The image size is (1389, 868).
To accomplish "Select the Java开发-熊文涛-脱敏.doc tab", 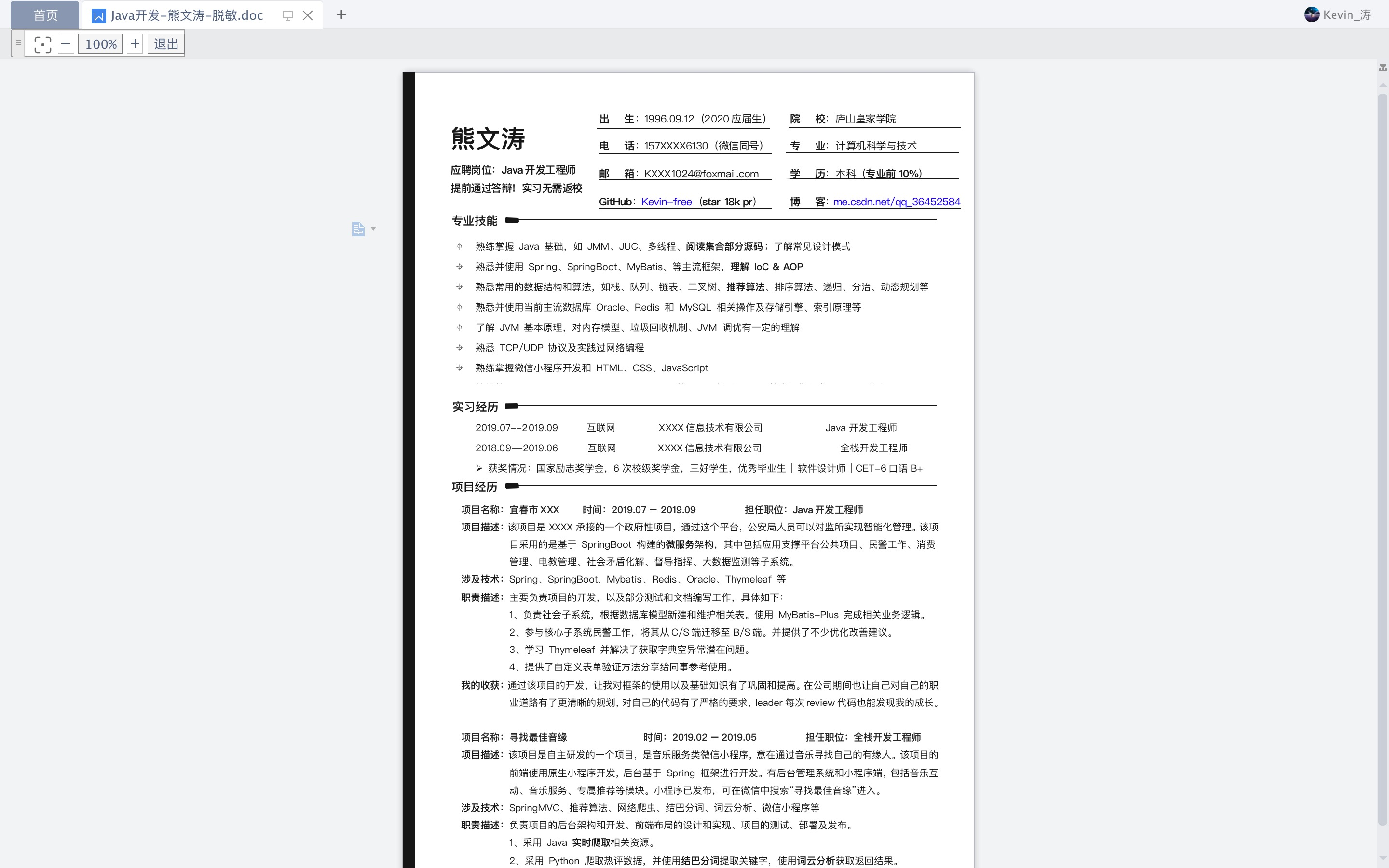I will coord(186,15).
